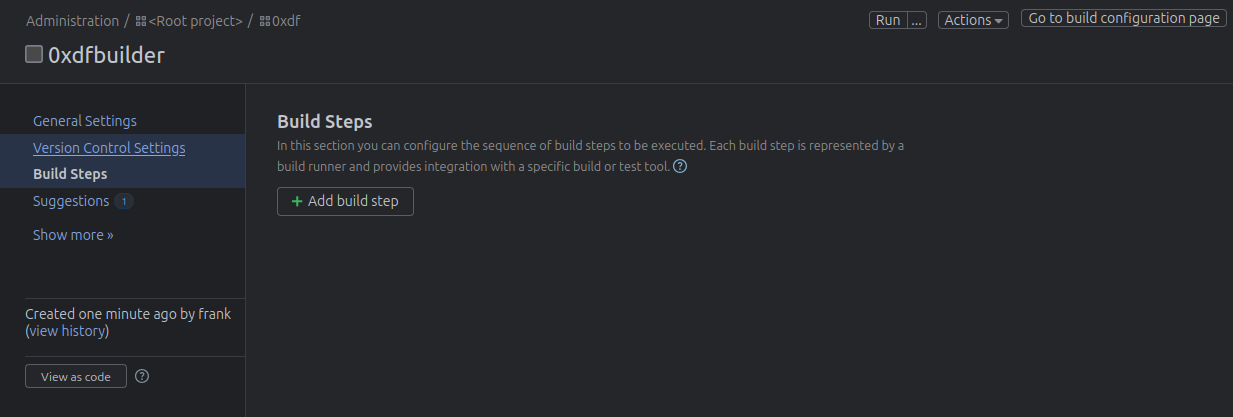Open the view history link
The width and height of the screenshot is (1233, 417).
tap(69, 331)
